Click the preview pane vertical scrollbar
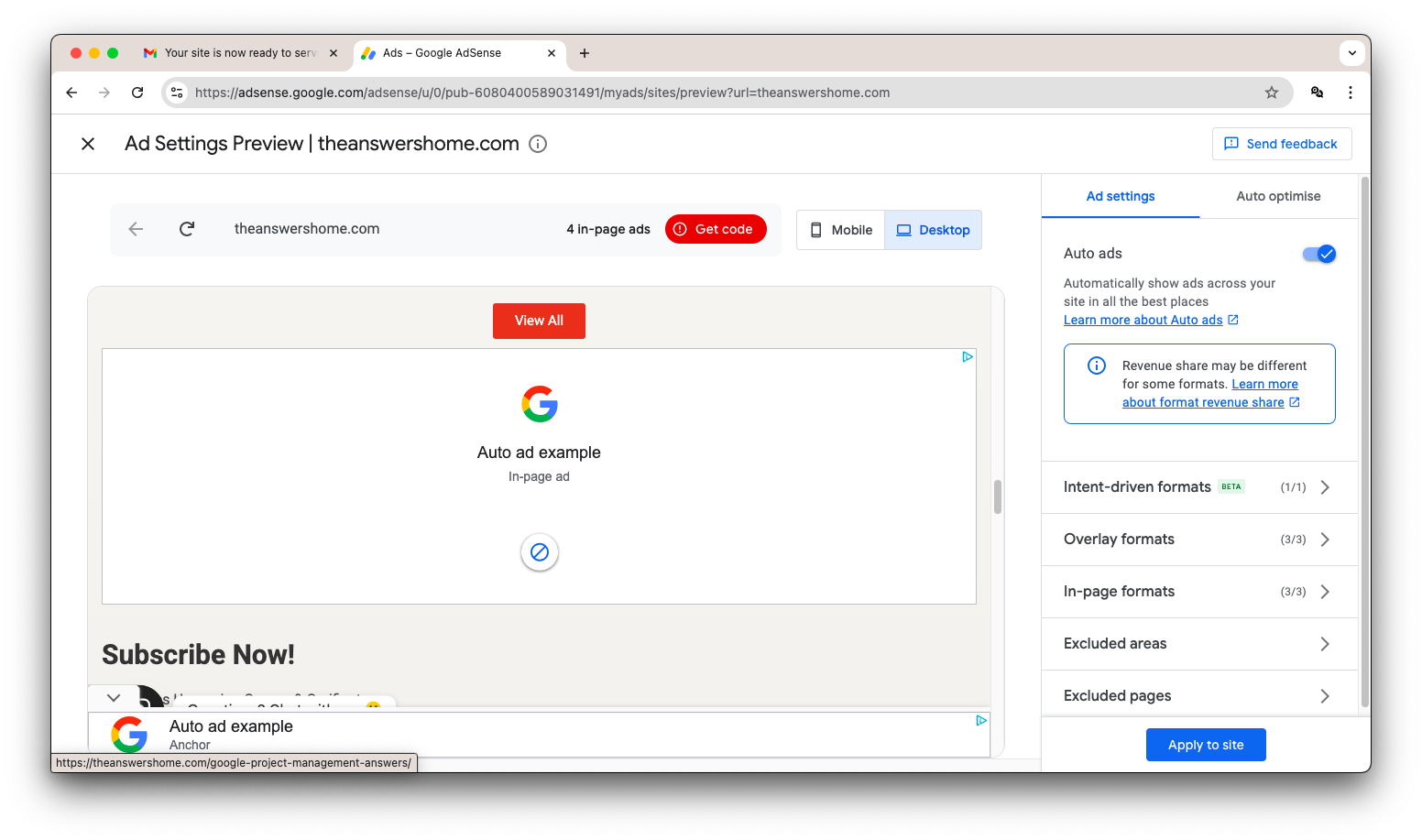Screen dimensions: 1422x840 click(998, 496)
